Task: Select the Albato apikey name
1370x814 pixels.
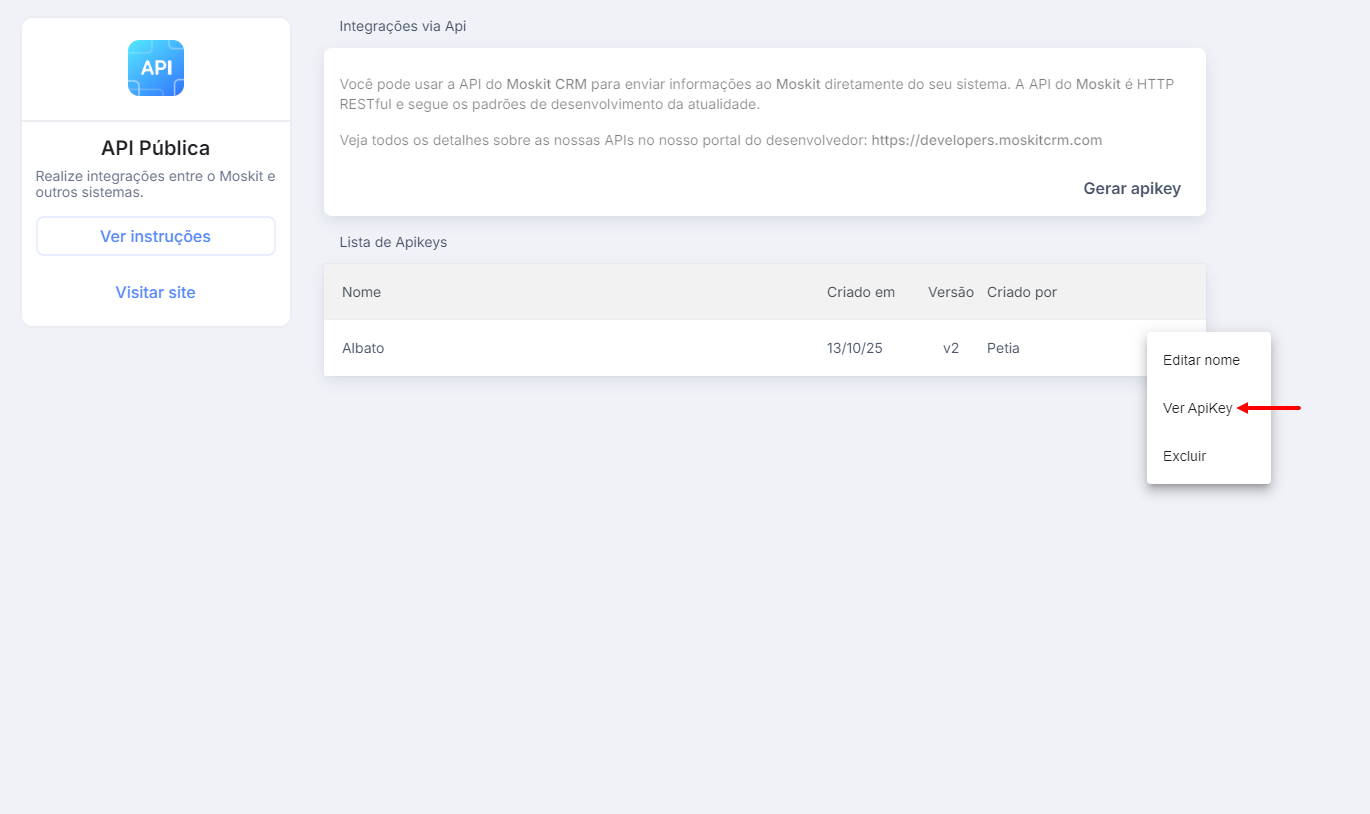Action: (x=363, y=348)
